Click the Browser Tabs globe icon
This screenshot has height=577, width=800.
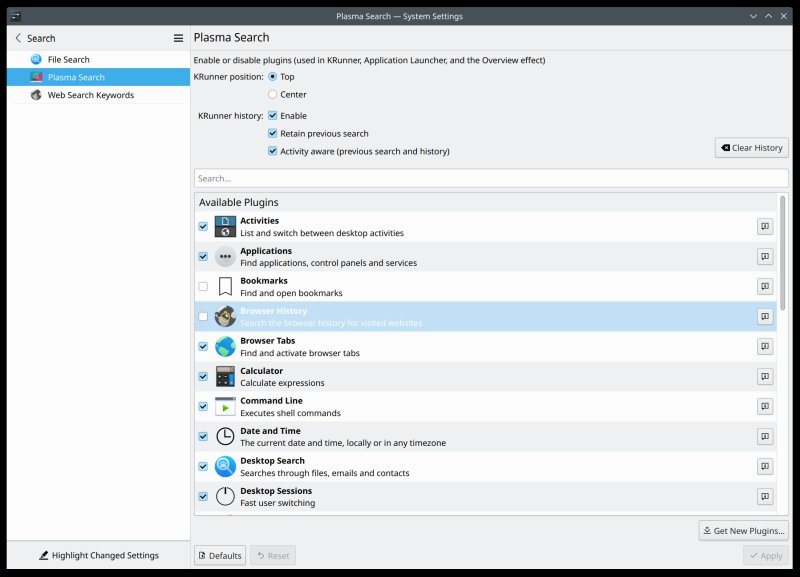click(225, 347)
